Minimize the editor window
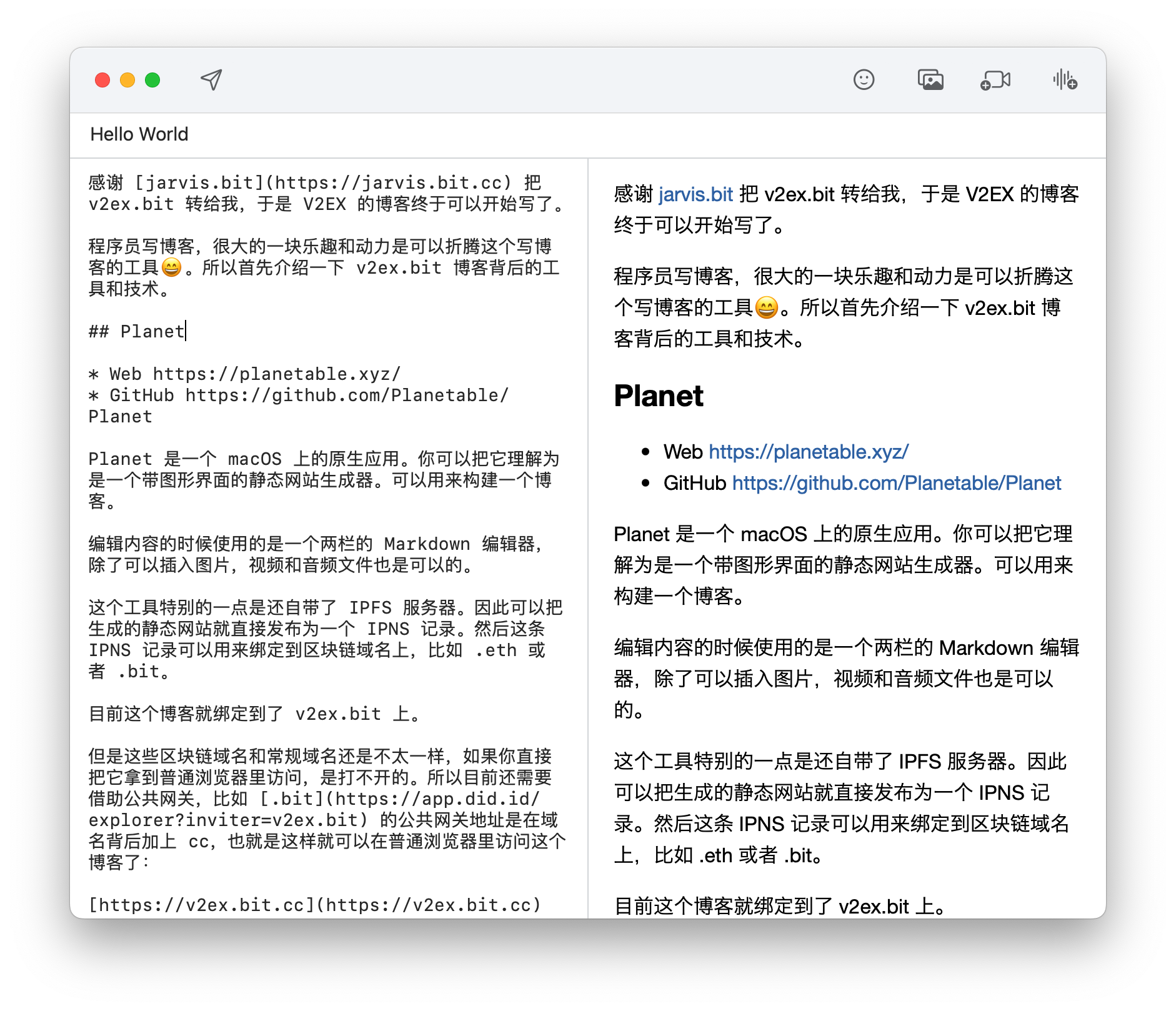This screenshot has height=1011, width=1176. tap(127, 80)
